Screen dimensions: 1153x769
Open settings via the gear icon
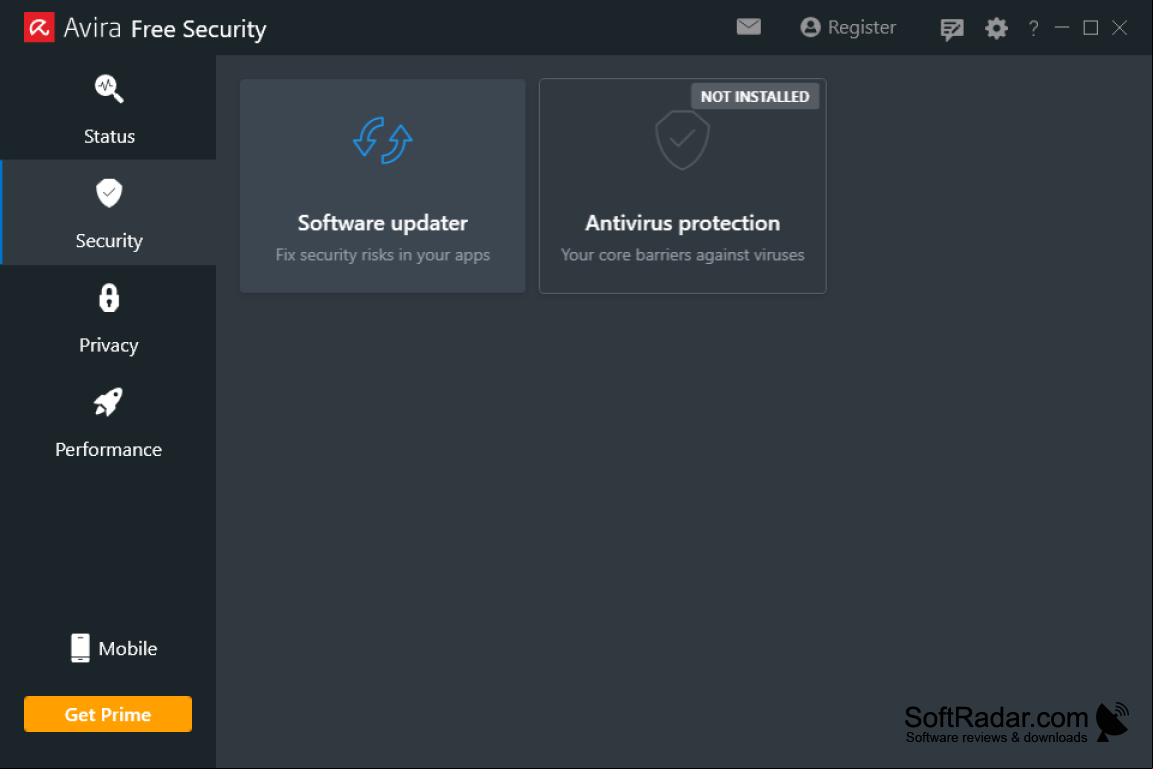pyautogui.click(x=996, y=29)
